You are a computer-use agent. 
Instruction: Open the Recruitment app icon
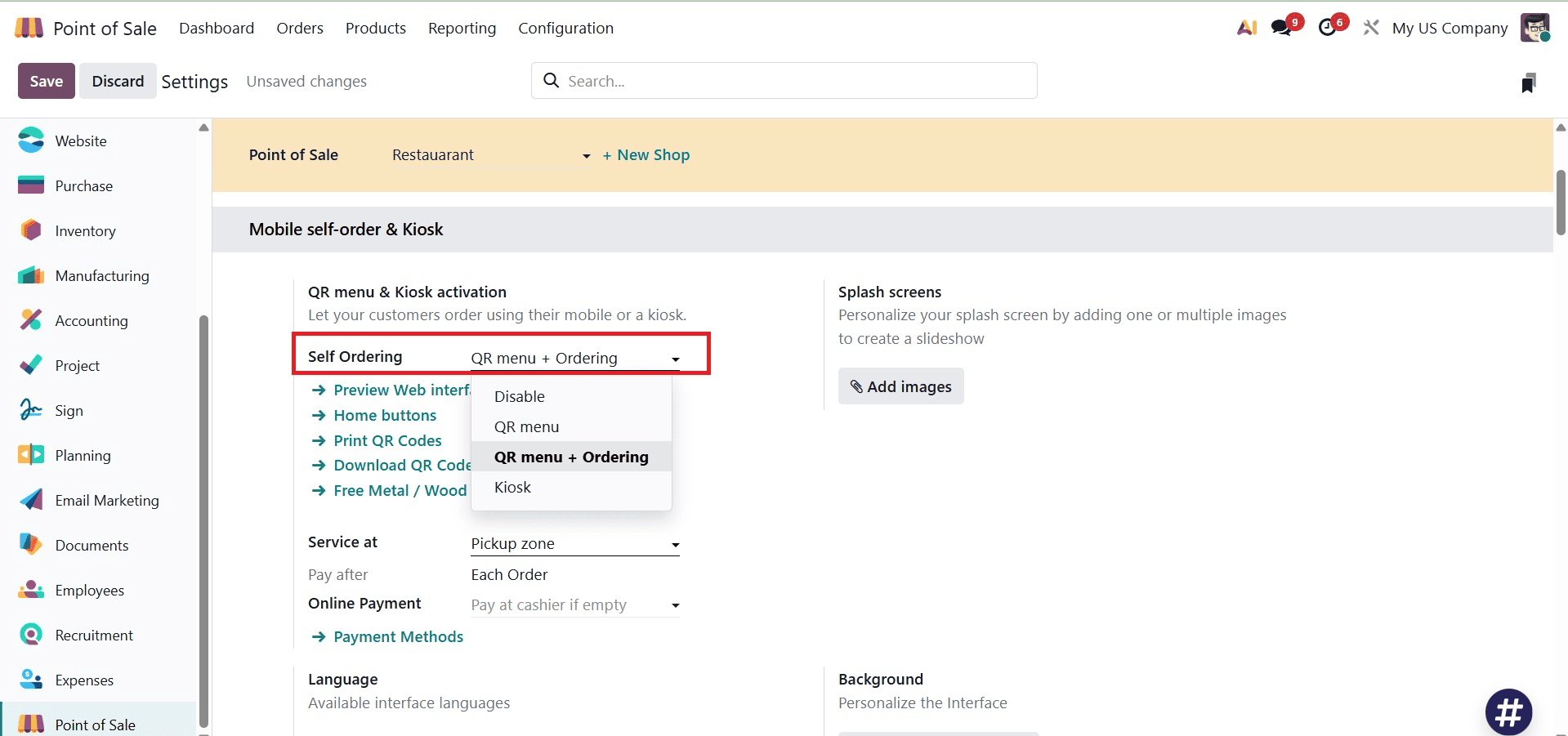(x=31, y=635)
